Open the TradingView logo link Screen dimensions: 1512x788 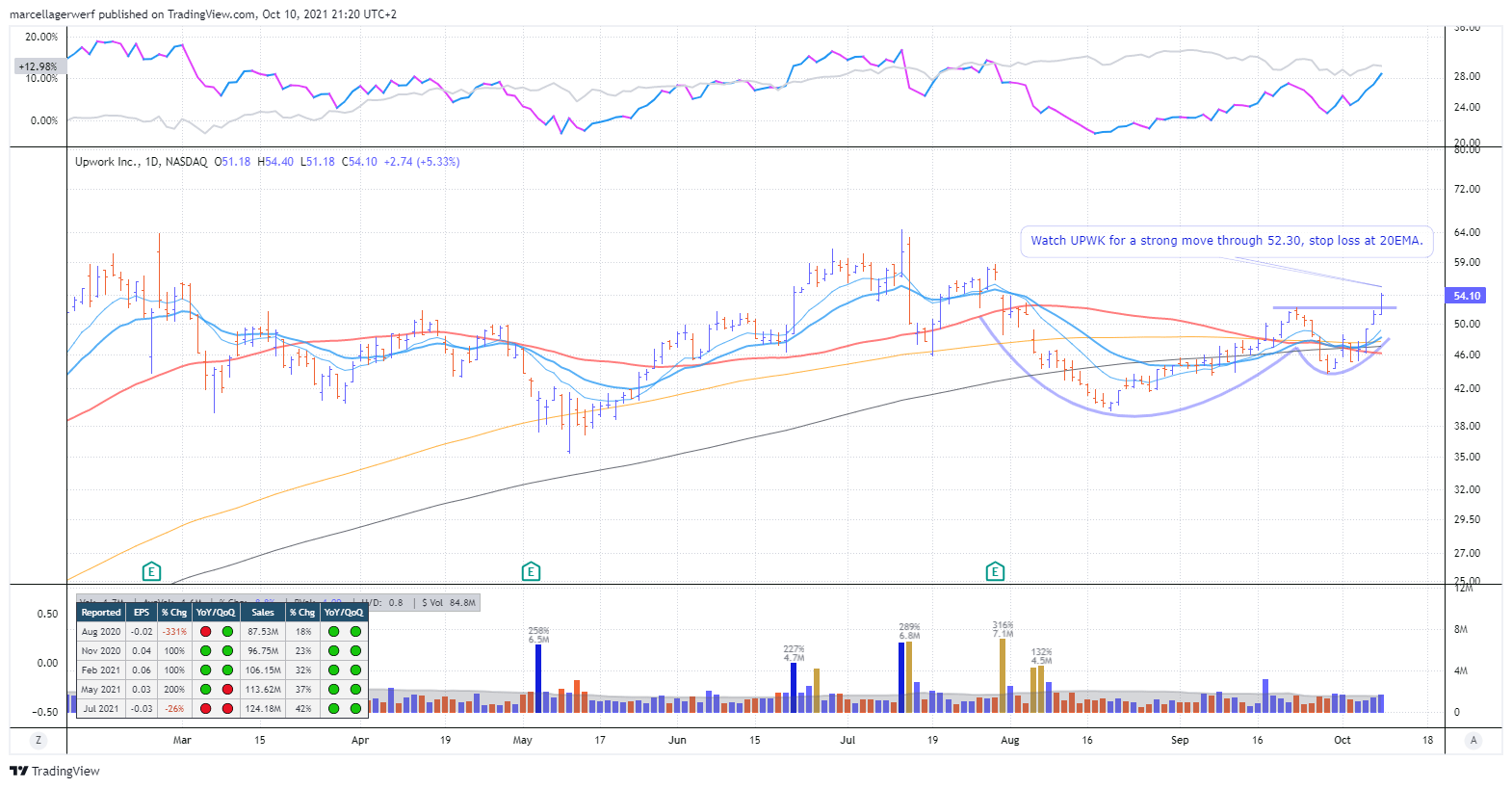(x=55, y=771)
